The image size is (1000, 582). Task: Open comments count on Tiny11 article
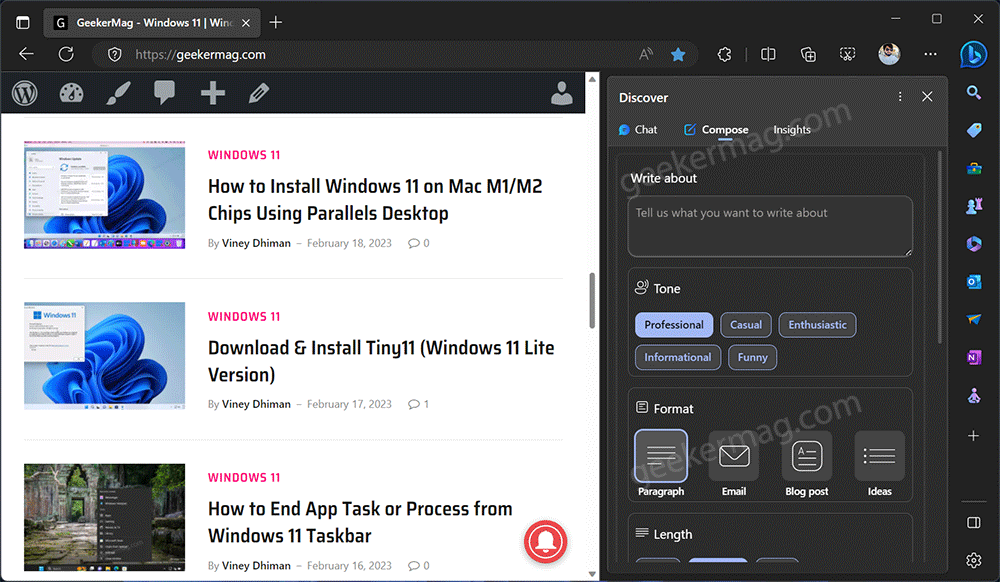(418, 404)
